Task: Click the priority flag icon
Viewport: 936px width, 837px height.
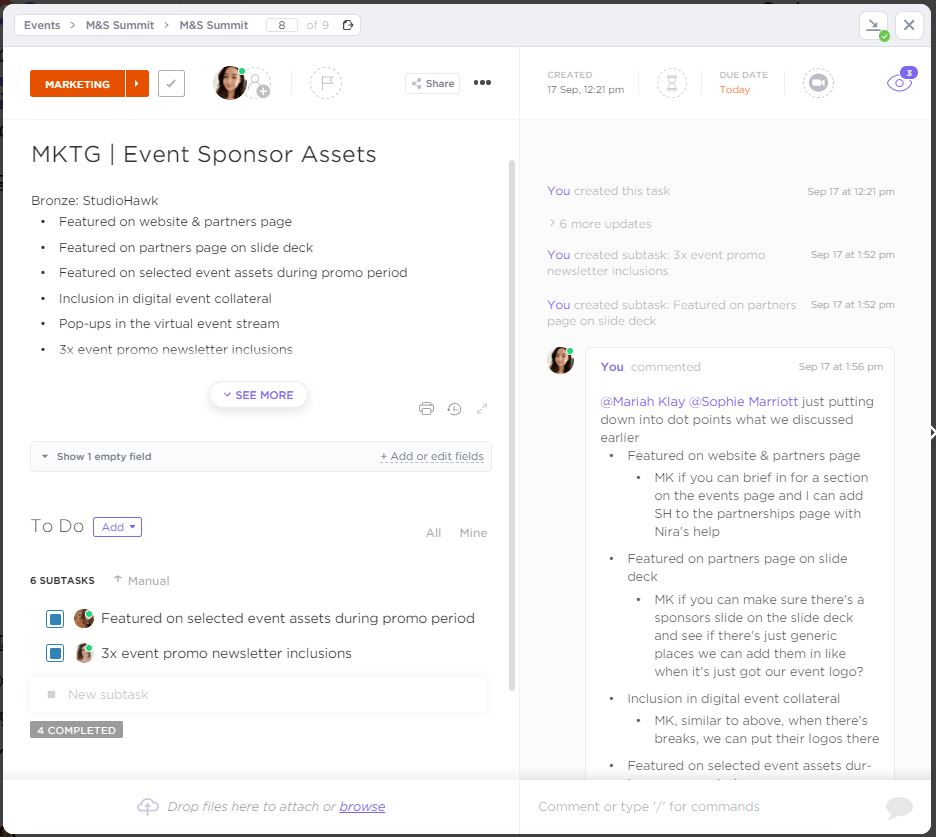Action: (x=326, y=83)
